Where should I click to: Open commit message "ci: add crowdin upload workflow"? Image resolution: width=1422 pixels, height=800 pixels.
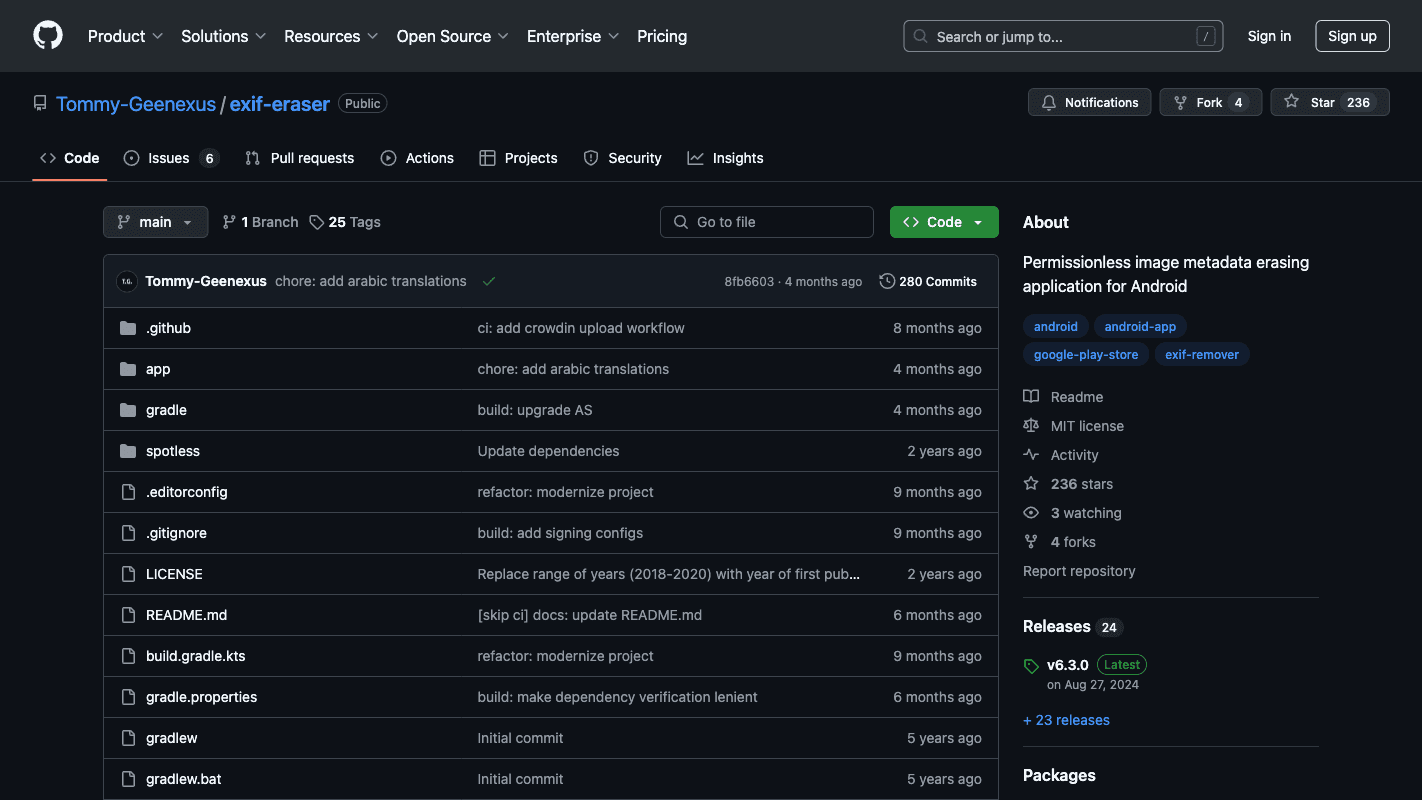point(581,328)
